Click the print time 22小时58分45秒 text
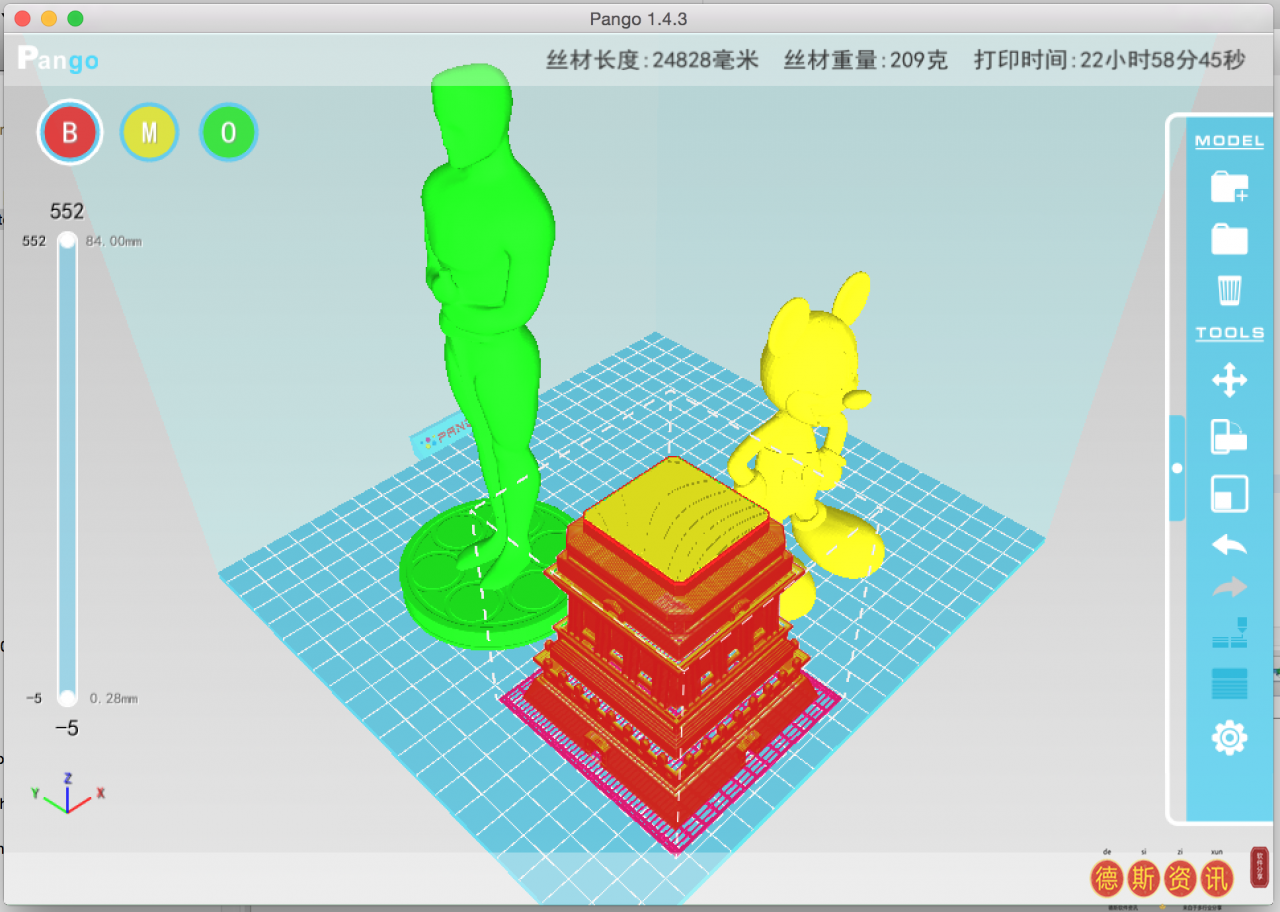The image size is (1280, 912). (x=1110, y=60)
